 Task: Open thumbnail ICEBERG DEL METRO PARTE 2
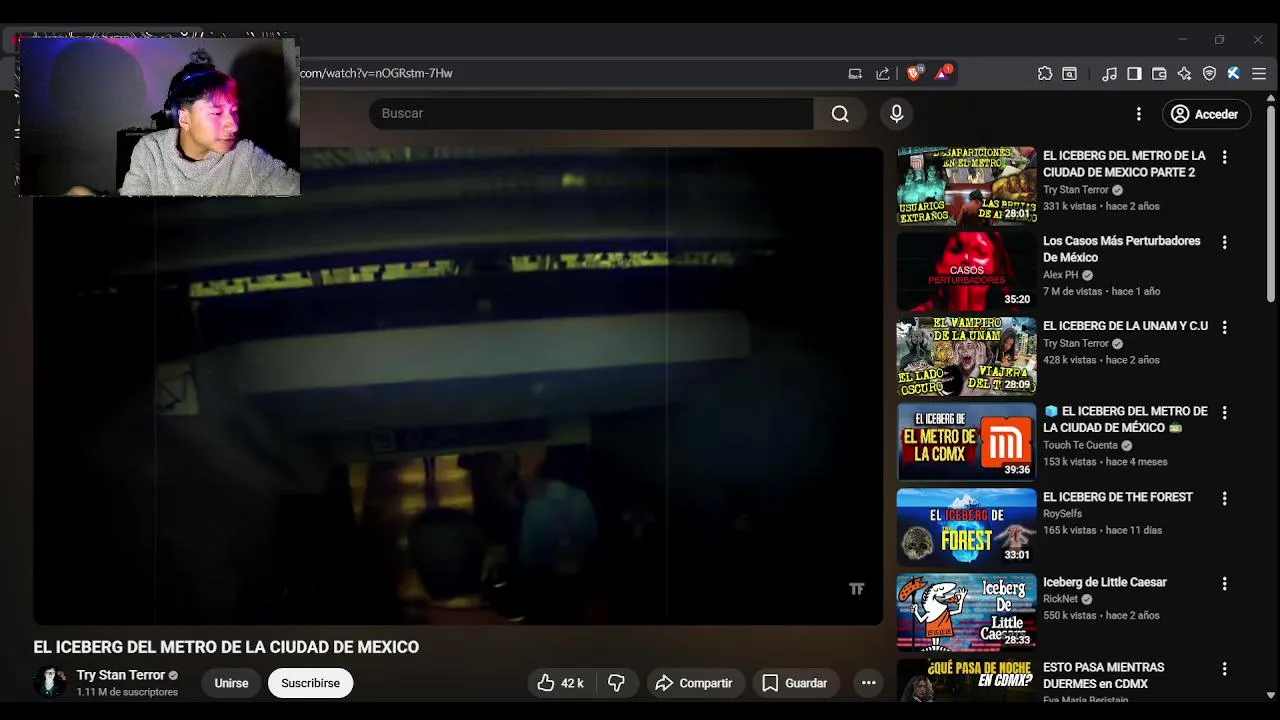click(x=966, y=186)
